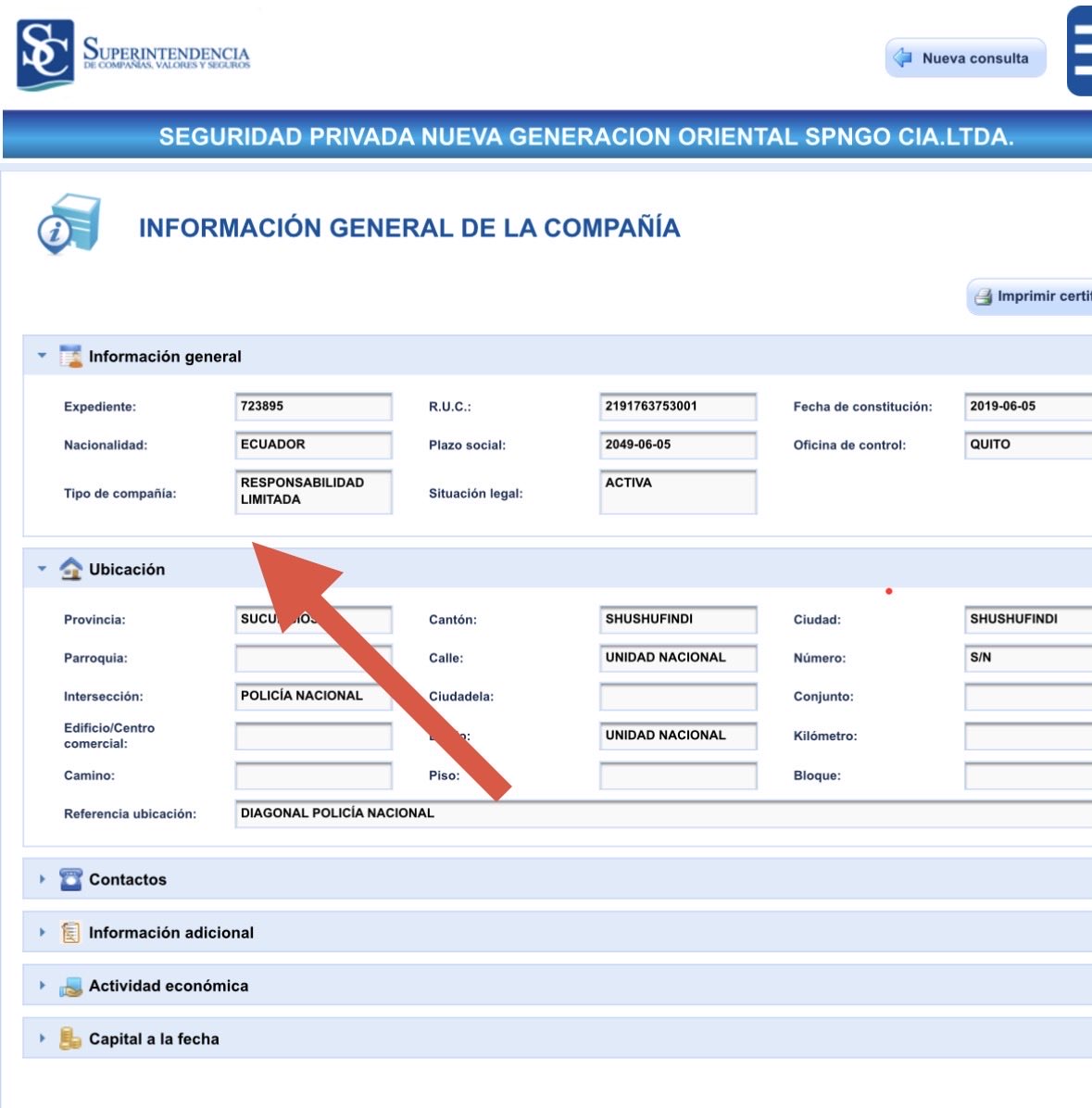Click the Contactos header label
The height and width of the screenshot is (1108, 1092).
click(128, 879)
